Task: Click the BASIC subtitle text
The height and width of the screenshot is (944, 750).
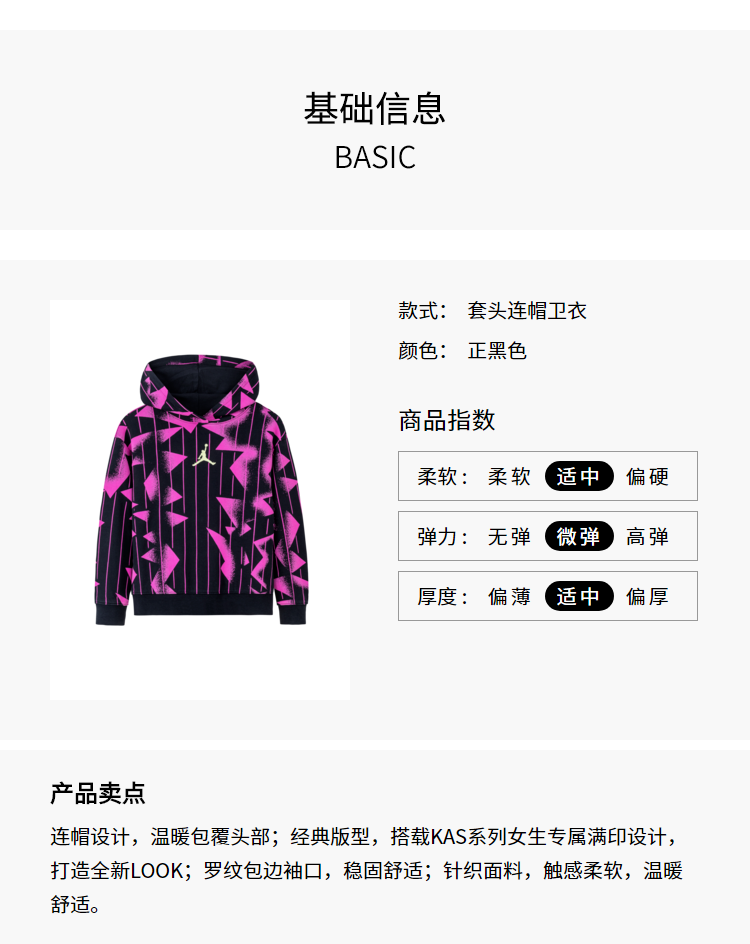Action: pyautogui.click(x=374, y=158)
